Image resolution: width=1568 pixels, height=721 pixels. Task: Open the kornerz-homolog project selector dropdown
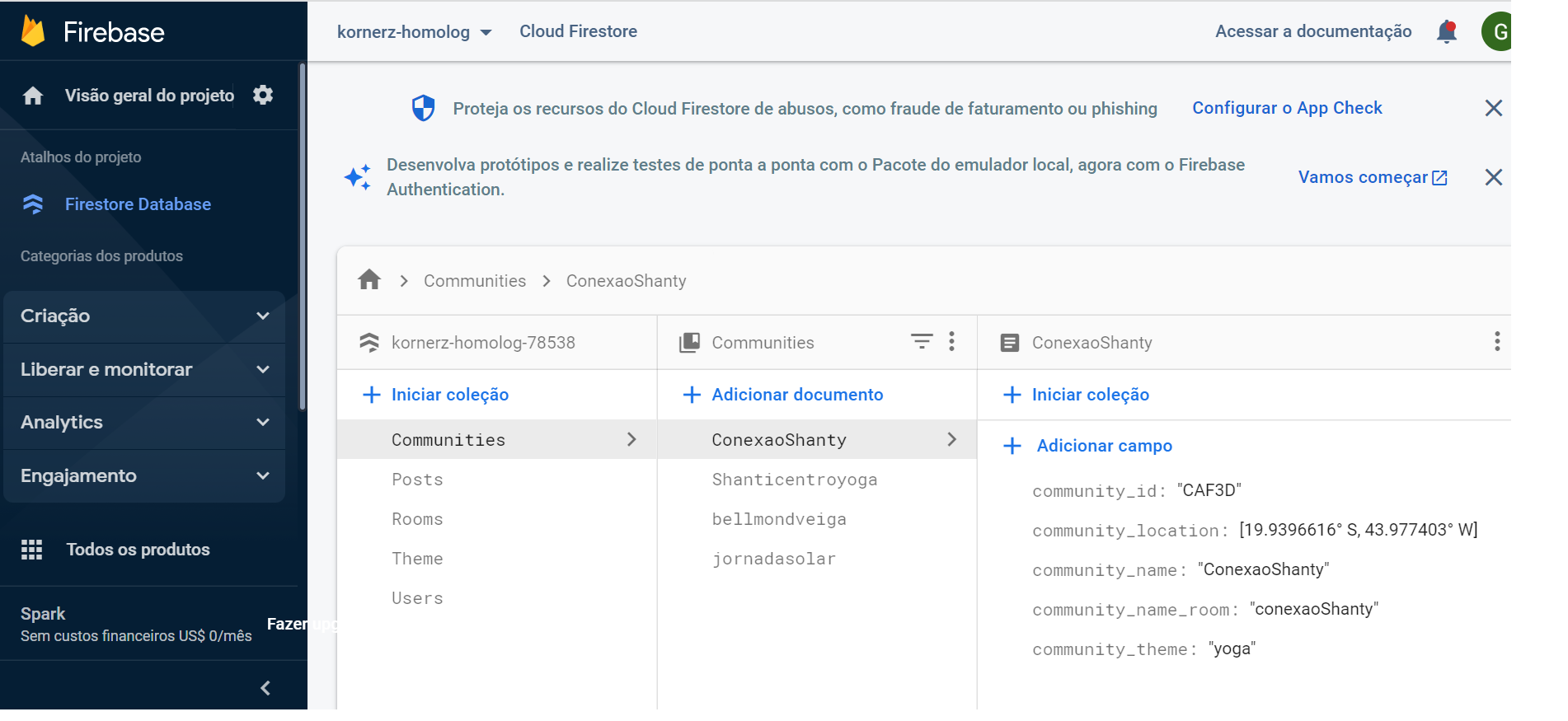click(414, 32)
